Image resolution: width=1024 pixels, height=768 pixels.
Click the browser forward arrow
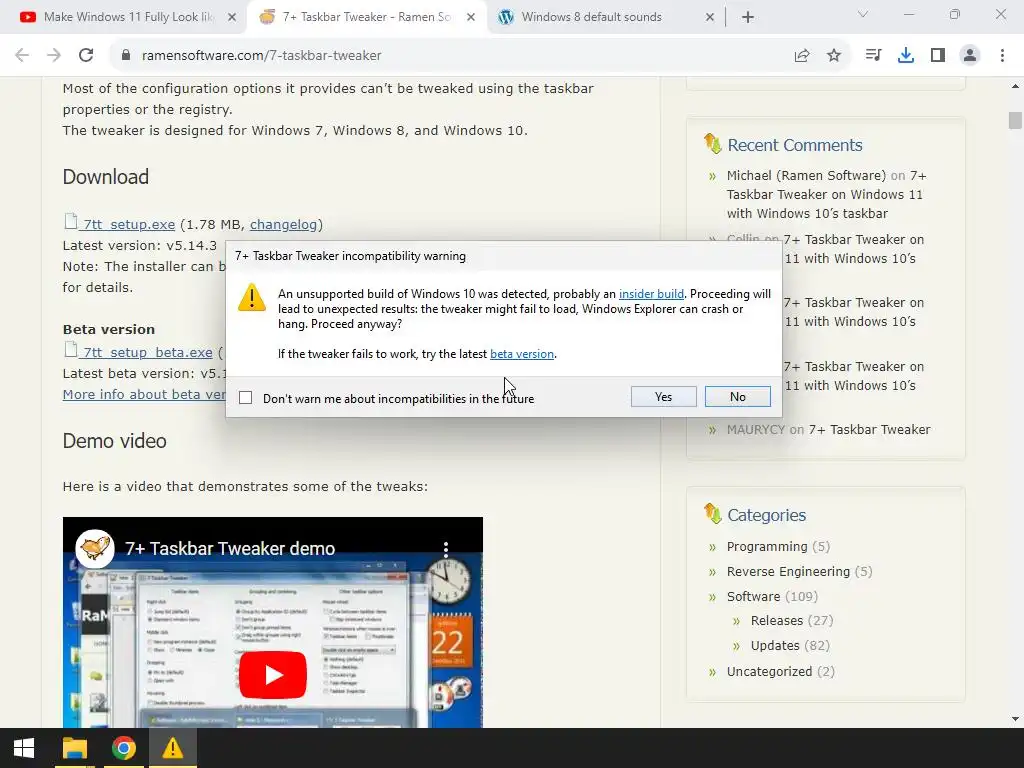54,56
